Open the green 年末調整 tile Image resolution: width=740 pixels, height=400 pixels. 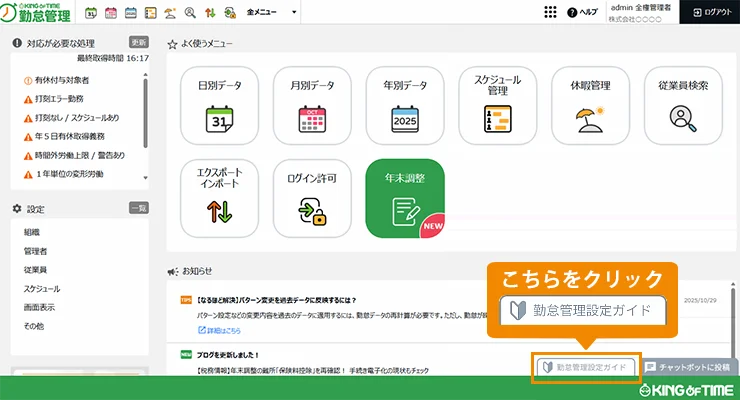pos(405,198)
